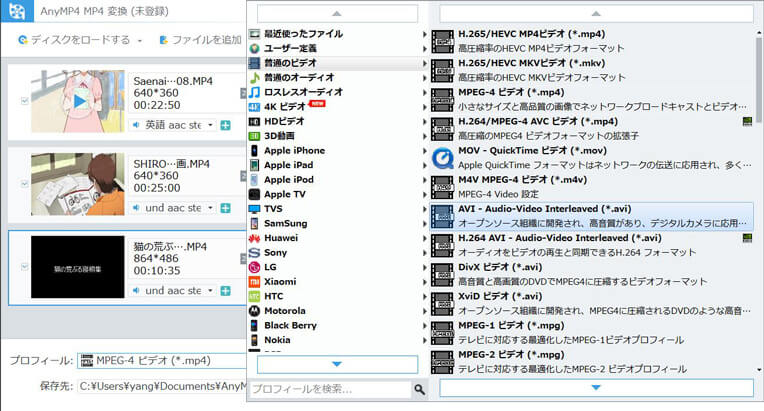Click the 3D動画 category icon

254,136
